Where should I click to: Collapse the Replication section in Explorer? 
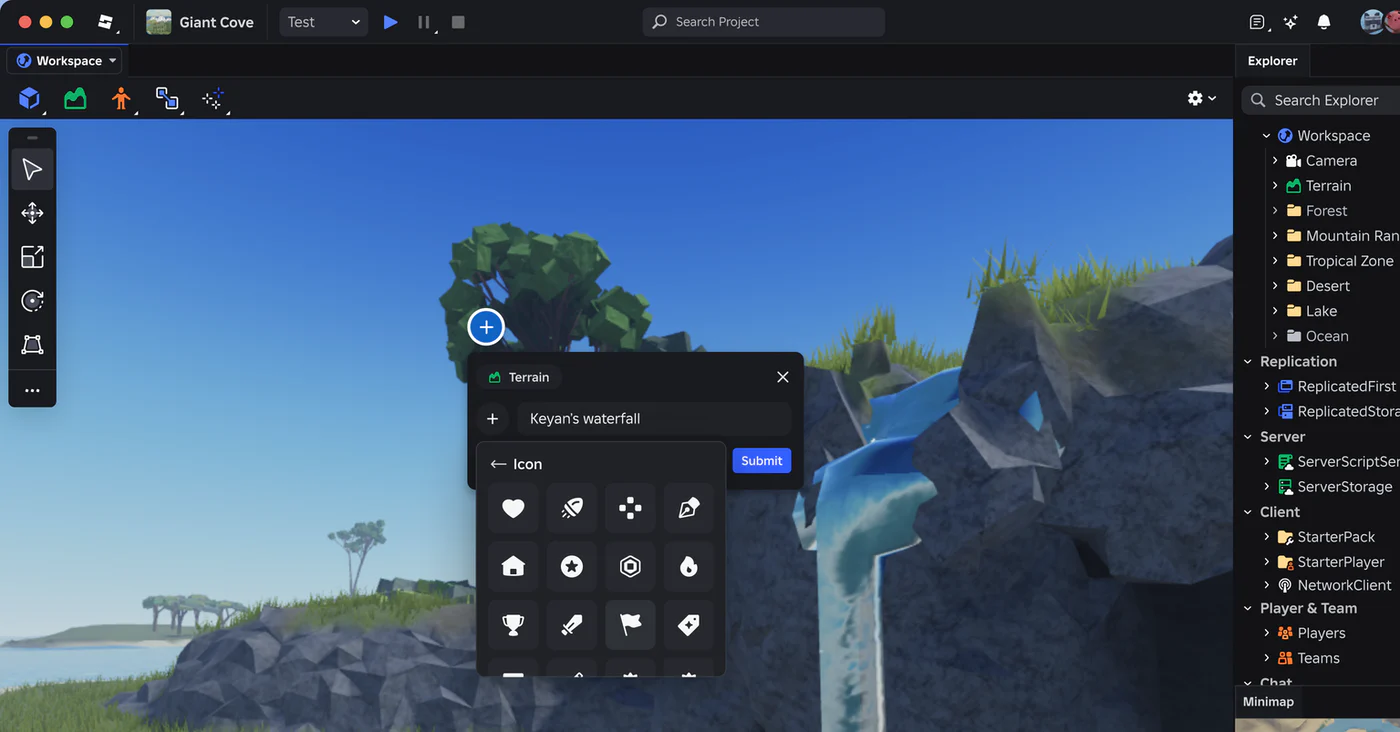pos(1248,362)
